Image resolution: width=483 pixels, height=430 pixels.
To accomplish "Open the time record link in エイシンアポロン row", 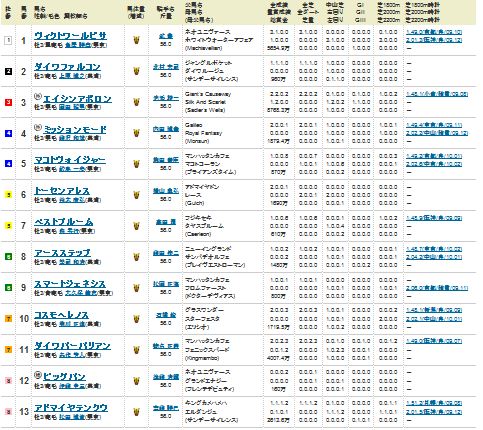I will tap(437, 94).
